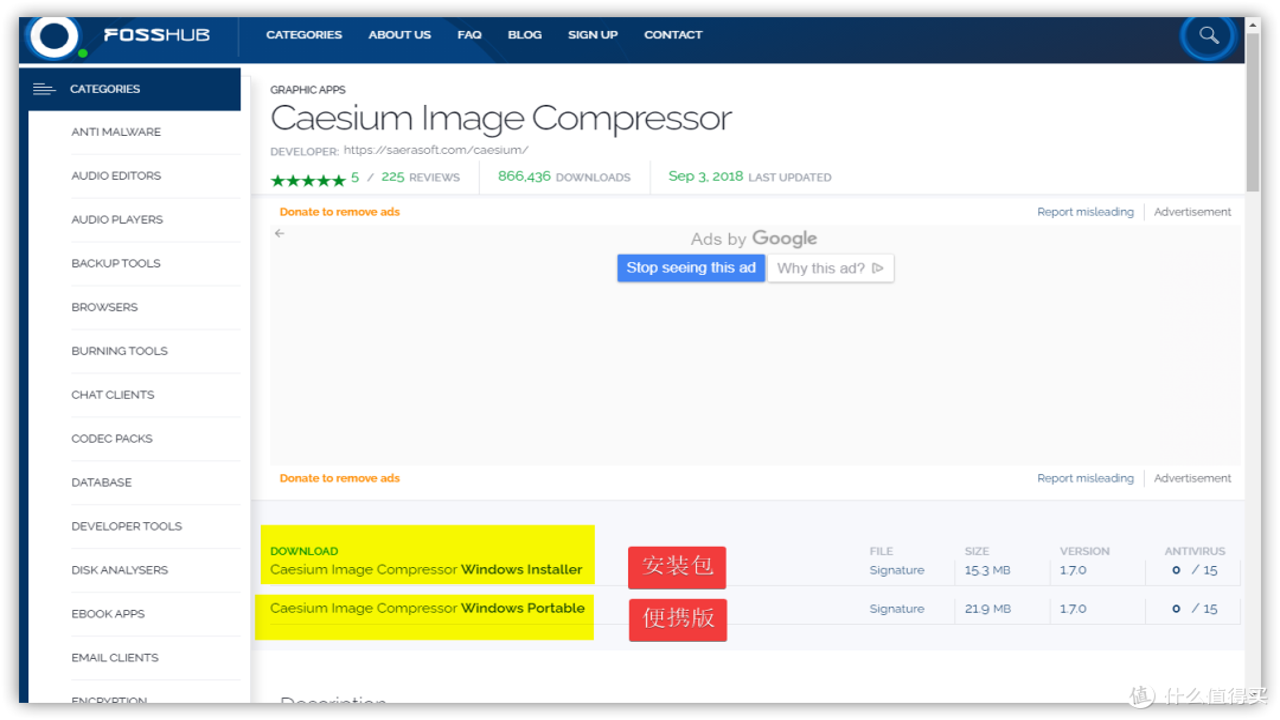Open BLOG in the top navigation
The image size is (1280, 720).
click(525, 35)
